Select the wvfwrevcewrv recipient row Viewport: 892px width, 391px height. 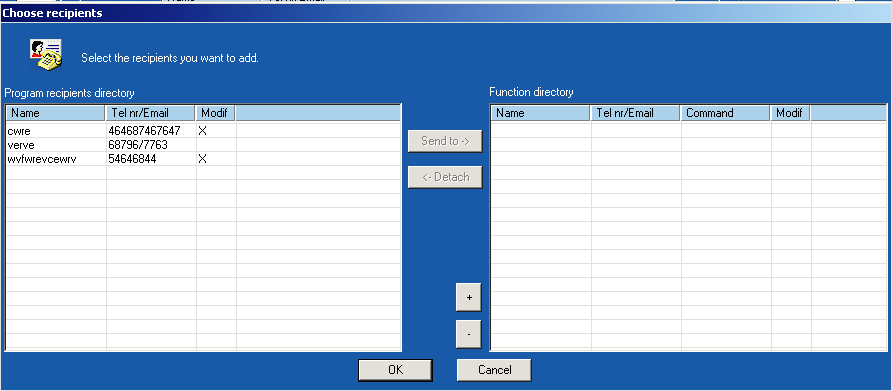pyautogui.click(x=204, y=159)
